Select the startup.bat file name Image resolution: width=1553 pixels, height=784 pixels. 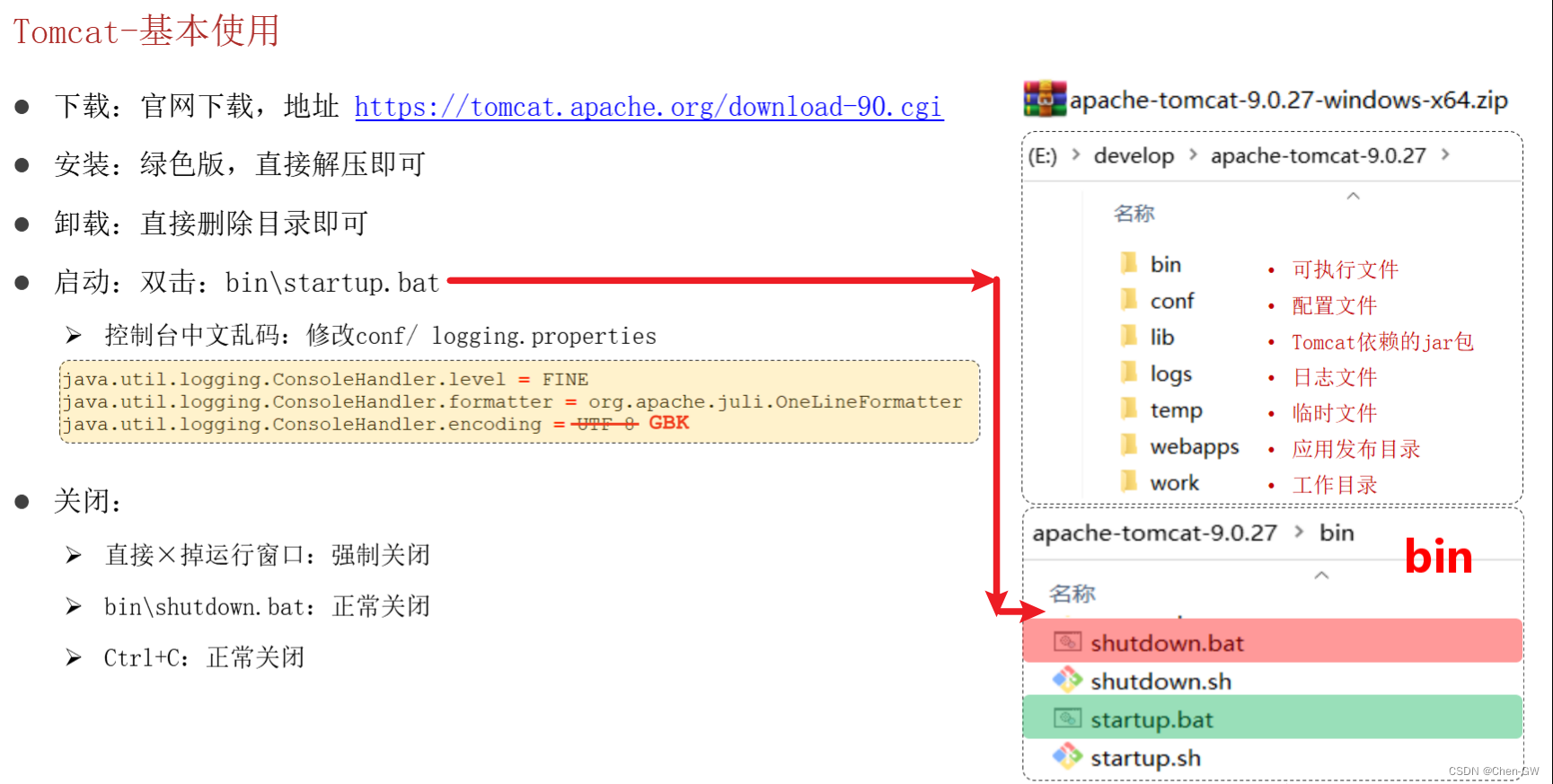1152,720
